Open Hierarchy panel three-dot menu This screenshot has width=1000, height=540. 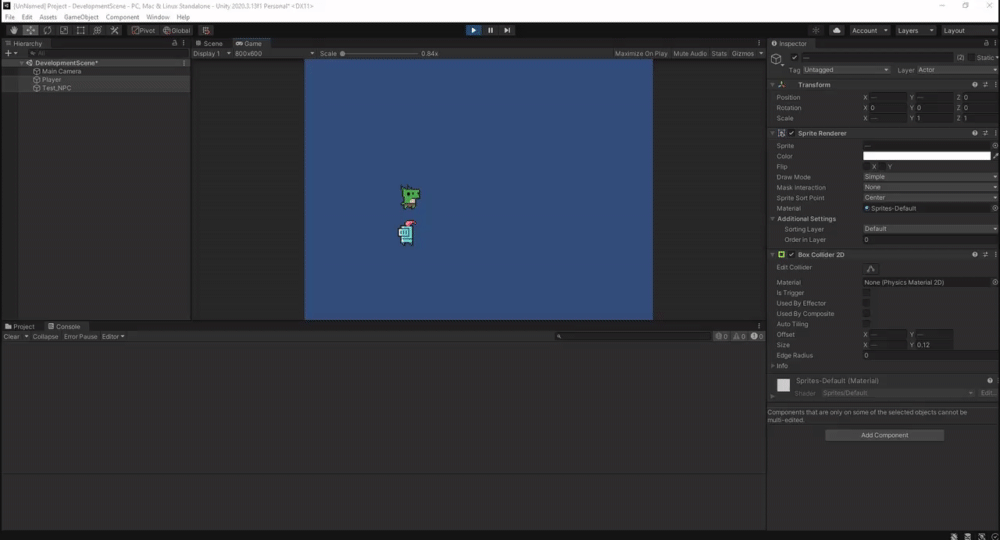point(184,43)
